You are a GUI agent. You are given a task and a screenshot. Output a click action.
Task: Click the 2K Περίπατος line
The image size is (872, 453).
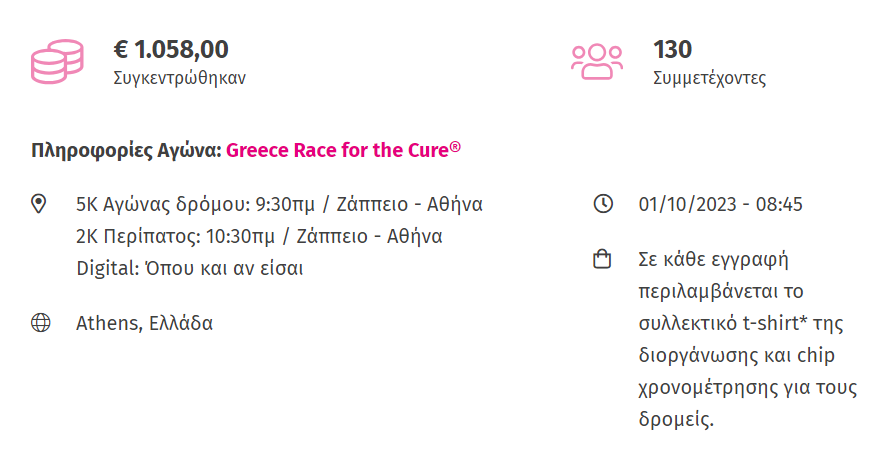point(259,237)
